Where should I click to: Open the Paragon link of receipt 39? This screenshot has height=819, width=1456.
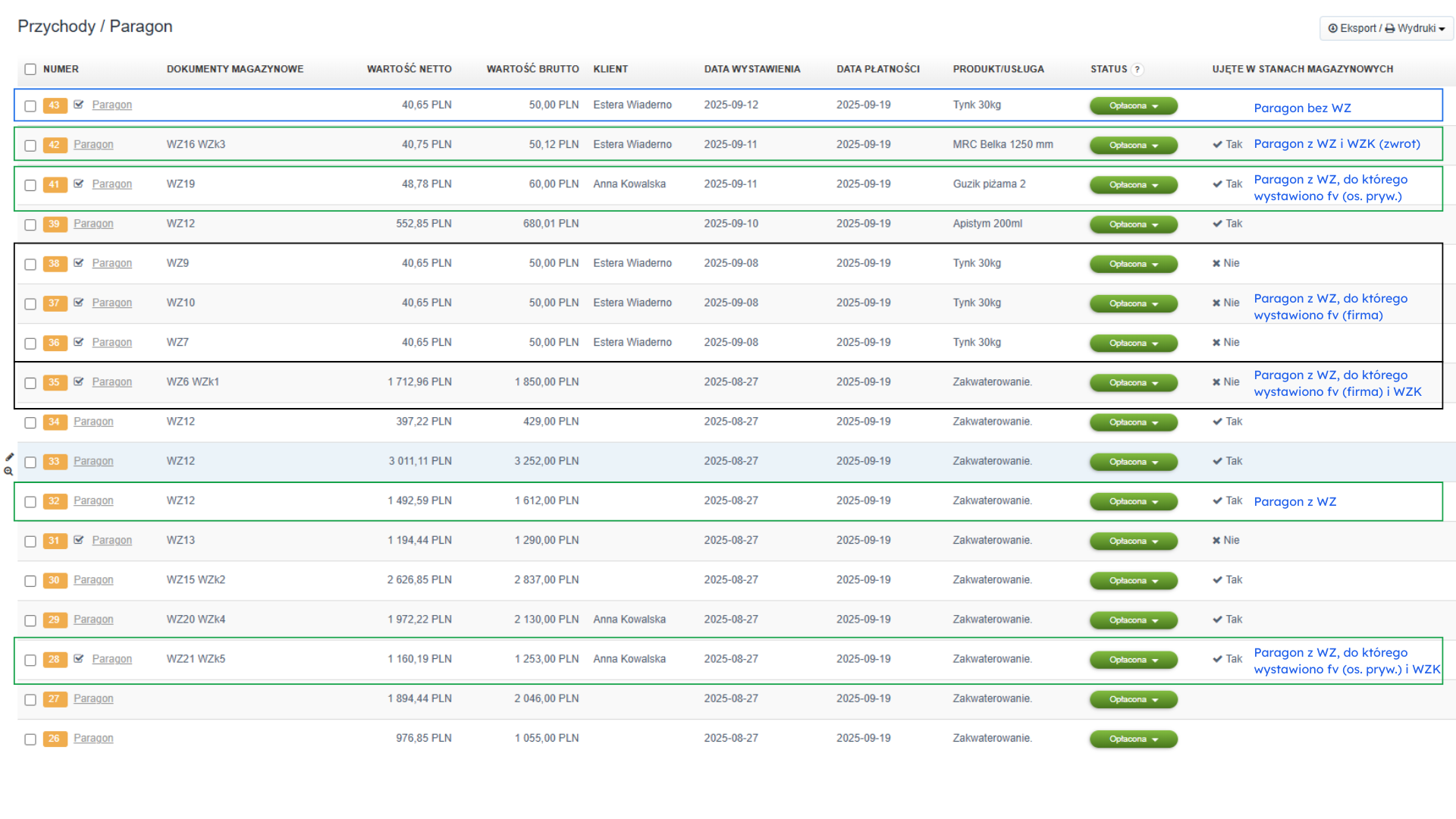(93, 224)
